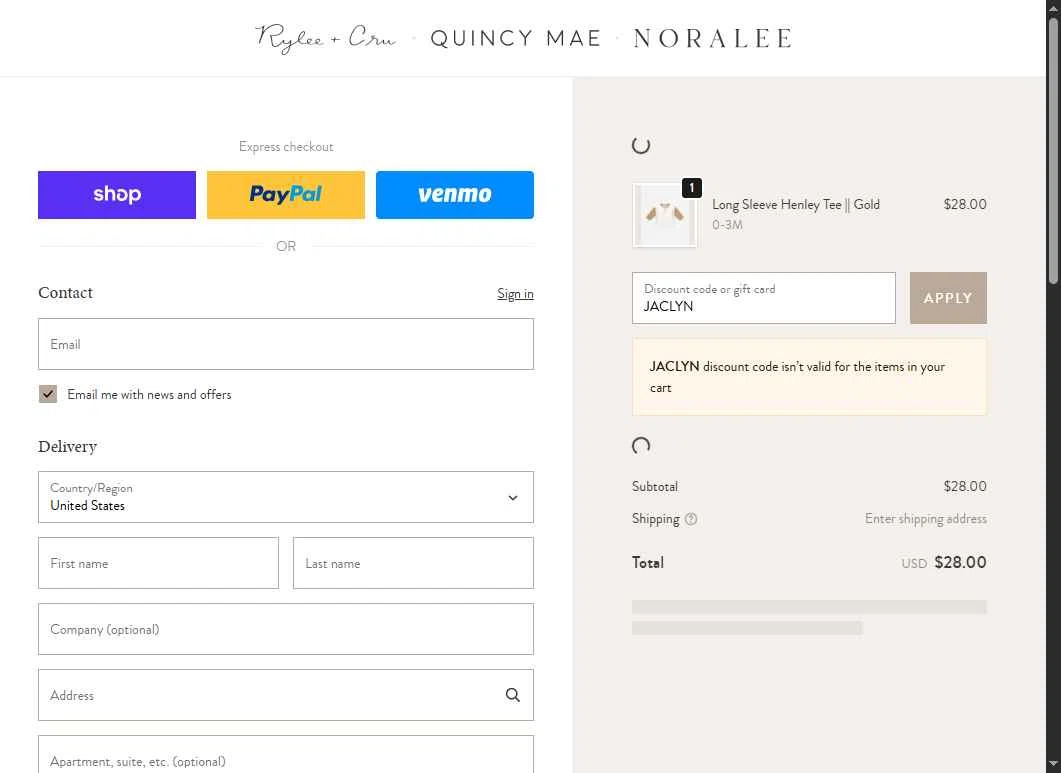Screen dimensions: 1061x773
Task: Click the Rylee + Cru logo
Action: tap(325, 39)
